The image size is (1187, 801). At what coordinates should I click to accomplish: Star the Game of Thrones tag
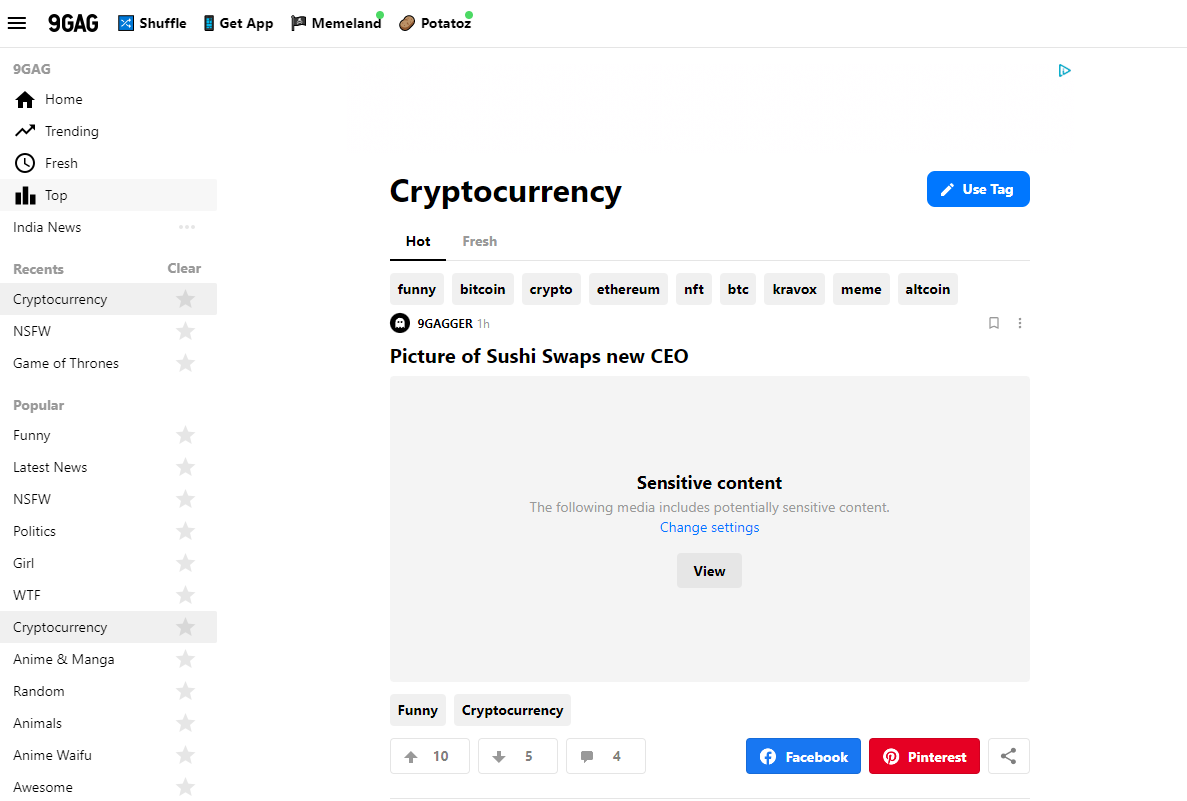tap(185, 363)
